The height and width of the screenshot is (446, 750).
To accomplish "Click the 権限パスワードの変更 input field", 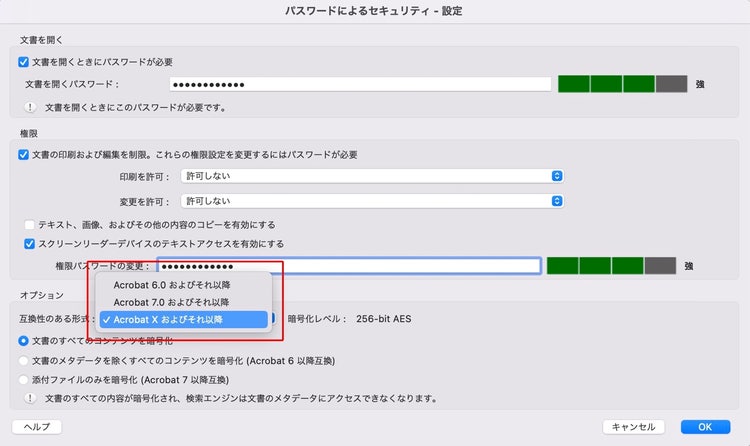I will pyautogui.click(x=349, y=266).
